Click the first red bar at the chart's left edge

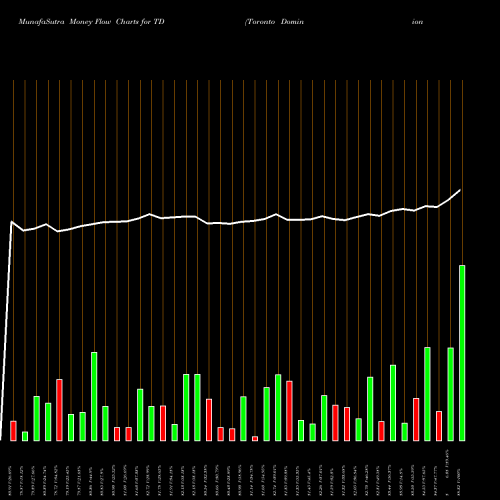coord(13,431)
